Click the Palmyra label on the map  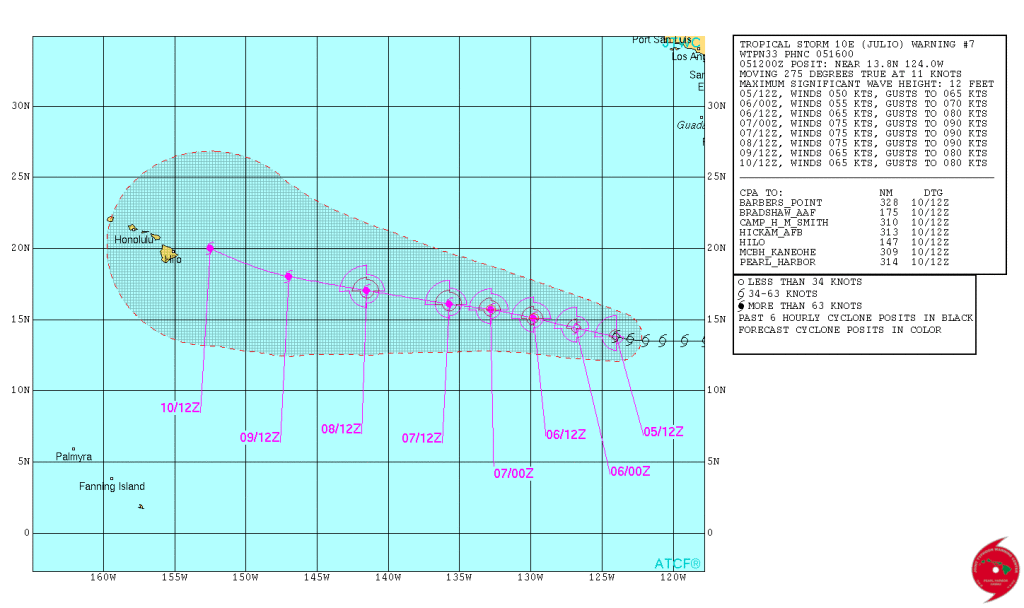pyautogui.click(x=74, y=457)
